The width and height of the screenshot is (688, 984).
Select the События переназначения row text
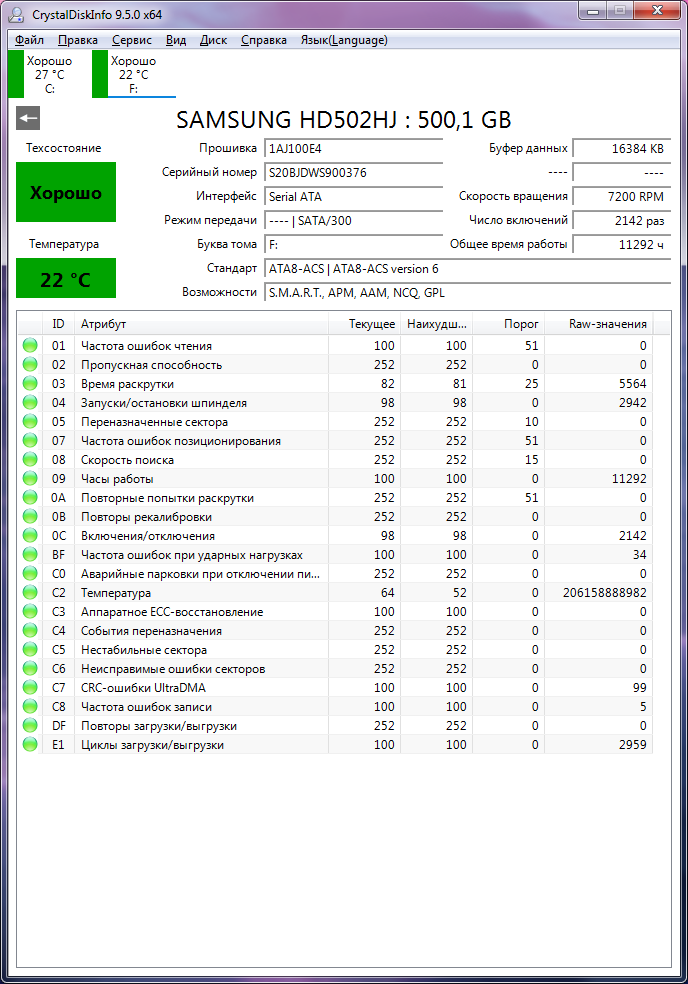coord(151,631)
